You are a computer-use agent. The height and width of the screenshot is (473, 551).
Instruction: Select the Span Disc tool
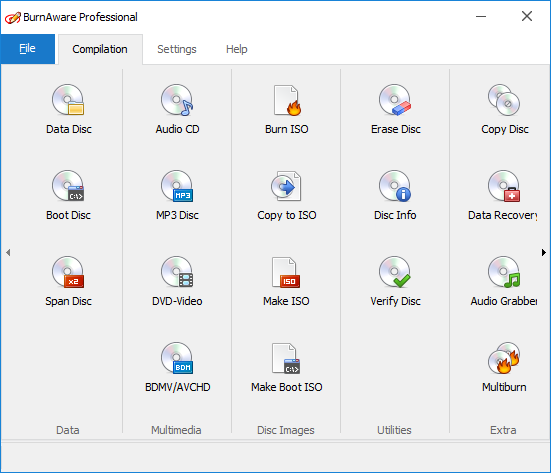[69, 281]
